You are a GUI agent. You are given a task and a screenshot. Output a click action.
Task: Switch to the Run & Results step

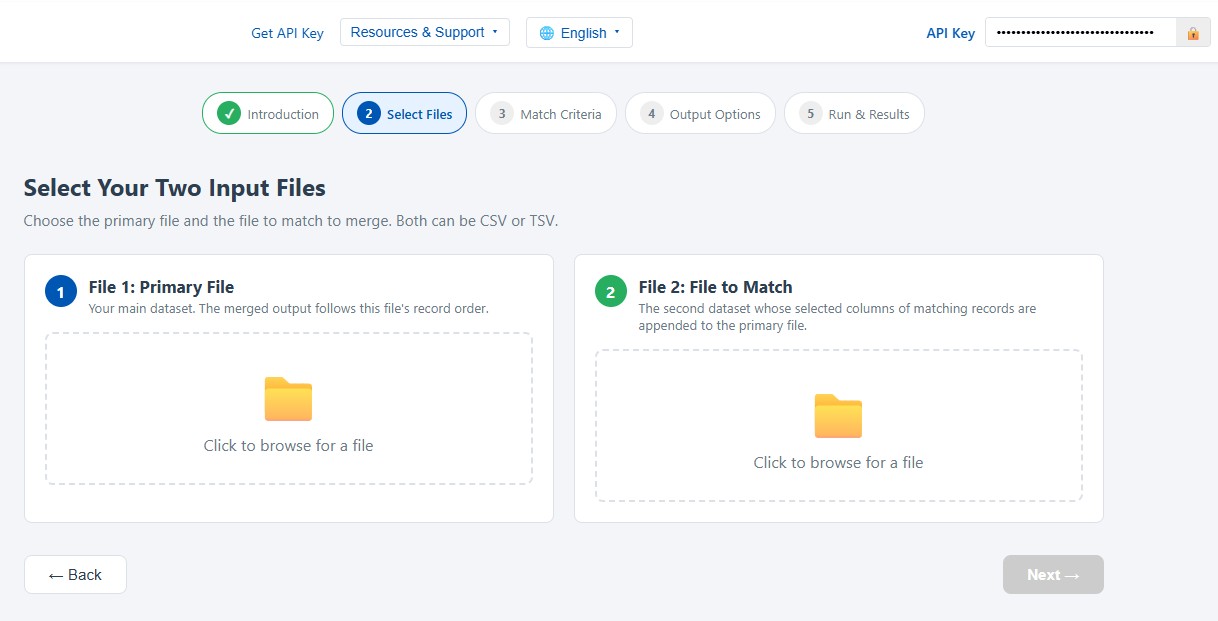854,113
